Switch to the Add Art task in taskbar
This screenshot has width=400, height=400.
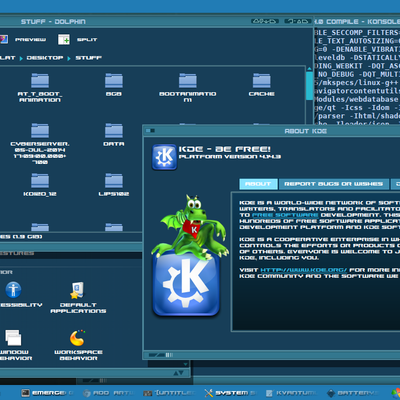[x=108, y=393]
